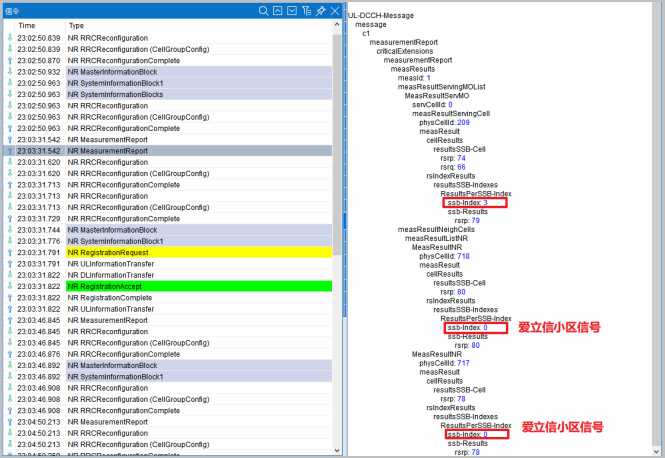665x458 pixels.
Task: Select the measurementReport tree node
Action: 403,42
